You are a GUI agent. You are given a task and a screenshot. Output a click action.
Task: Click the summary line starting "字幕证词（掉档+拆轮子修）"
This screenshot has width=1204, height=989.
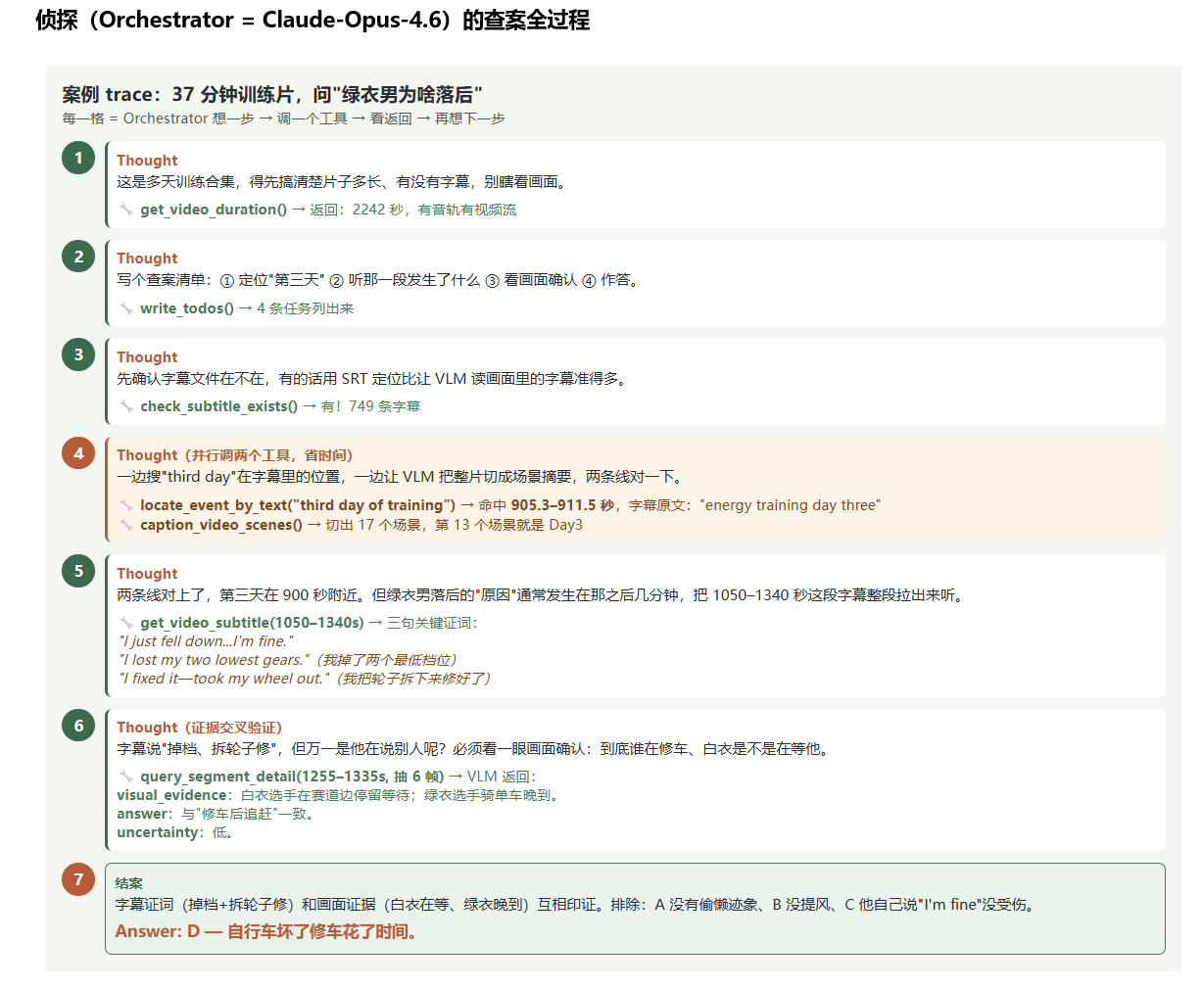(575, 905)
